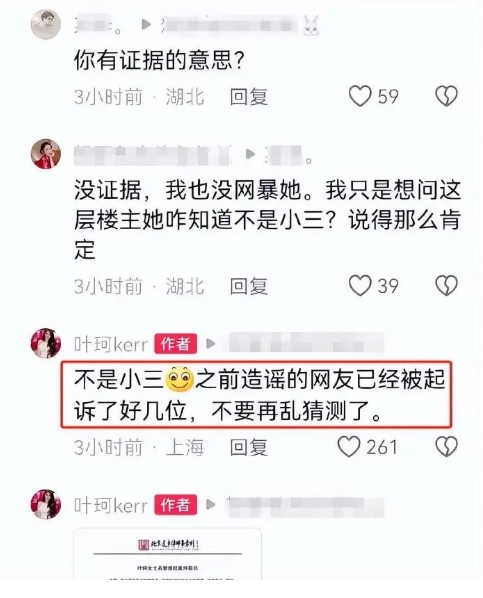This screenshot has height=598, width=483.
Task: Dislike the highlighted author comment with 261 likes
Action: (446, 446)
